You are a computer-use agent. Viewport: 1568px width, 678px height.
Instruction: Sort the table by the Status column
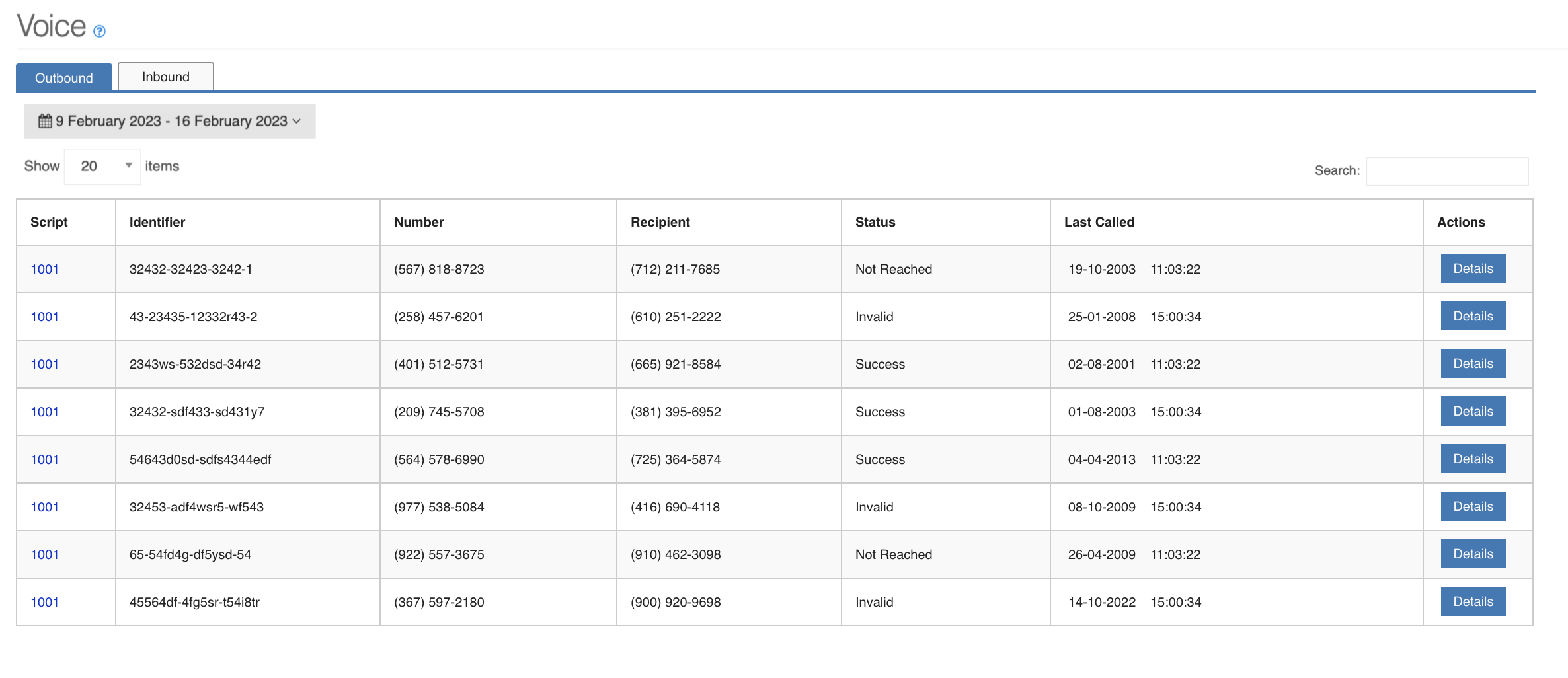(875, 222)
